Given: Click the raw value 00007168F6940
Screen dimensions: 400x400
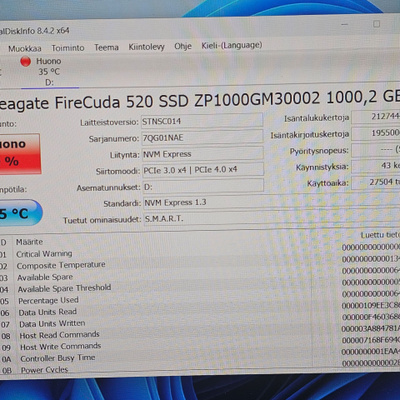Looking at the screenshot, I should [x=371, y=340].
